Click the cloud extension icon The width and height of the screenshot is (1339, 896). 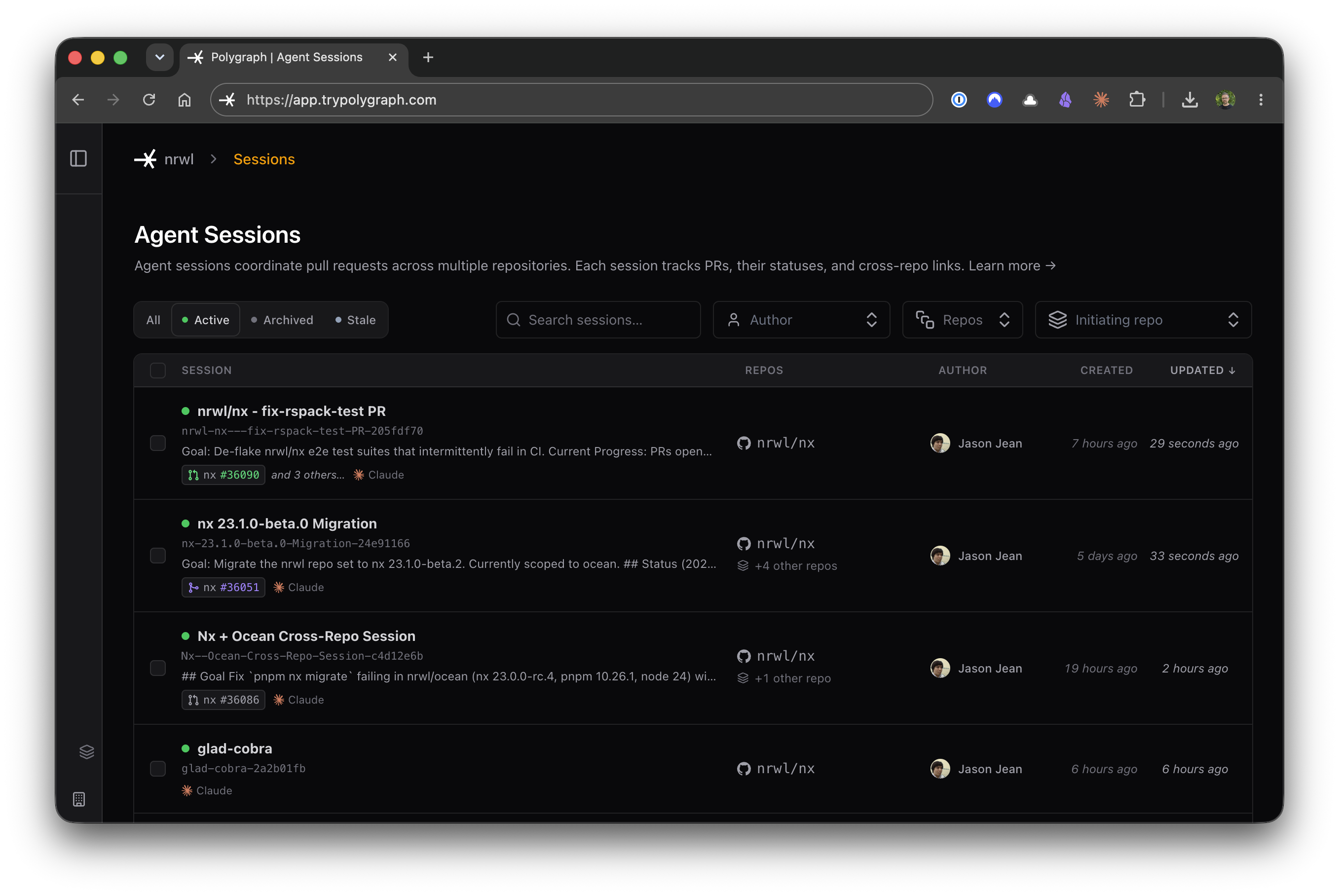coord(1029,101)
